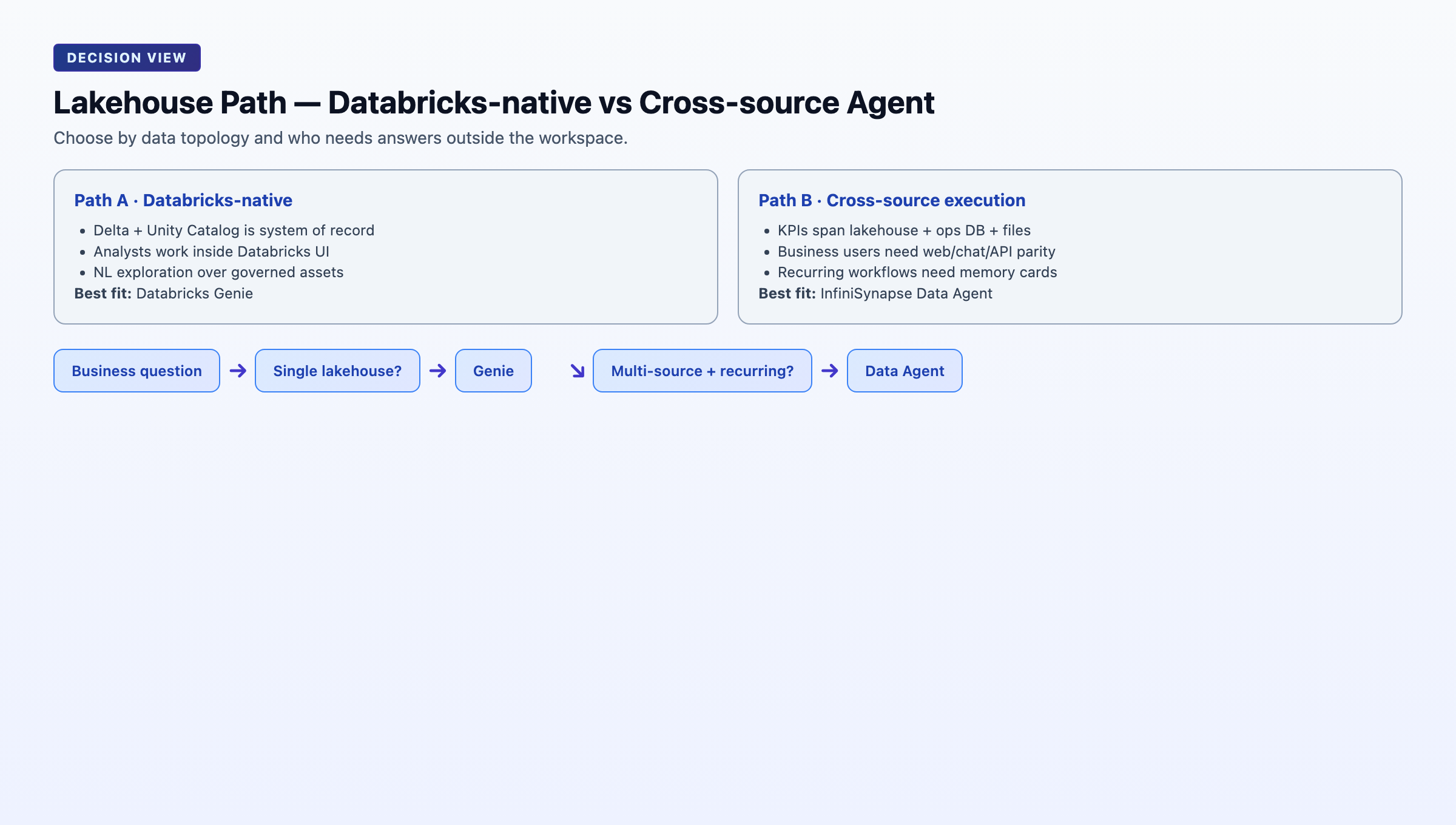Click 'Recurring workflows need memory cards' bullet

tap(917, 272)
